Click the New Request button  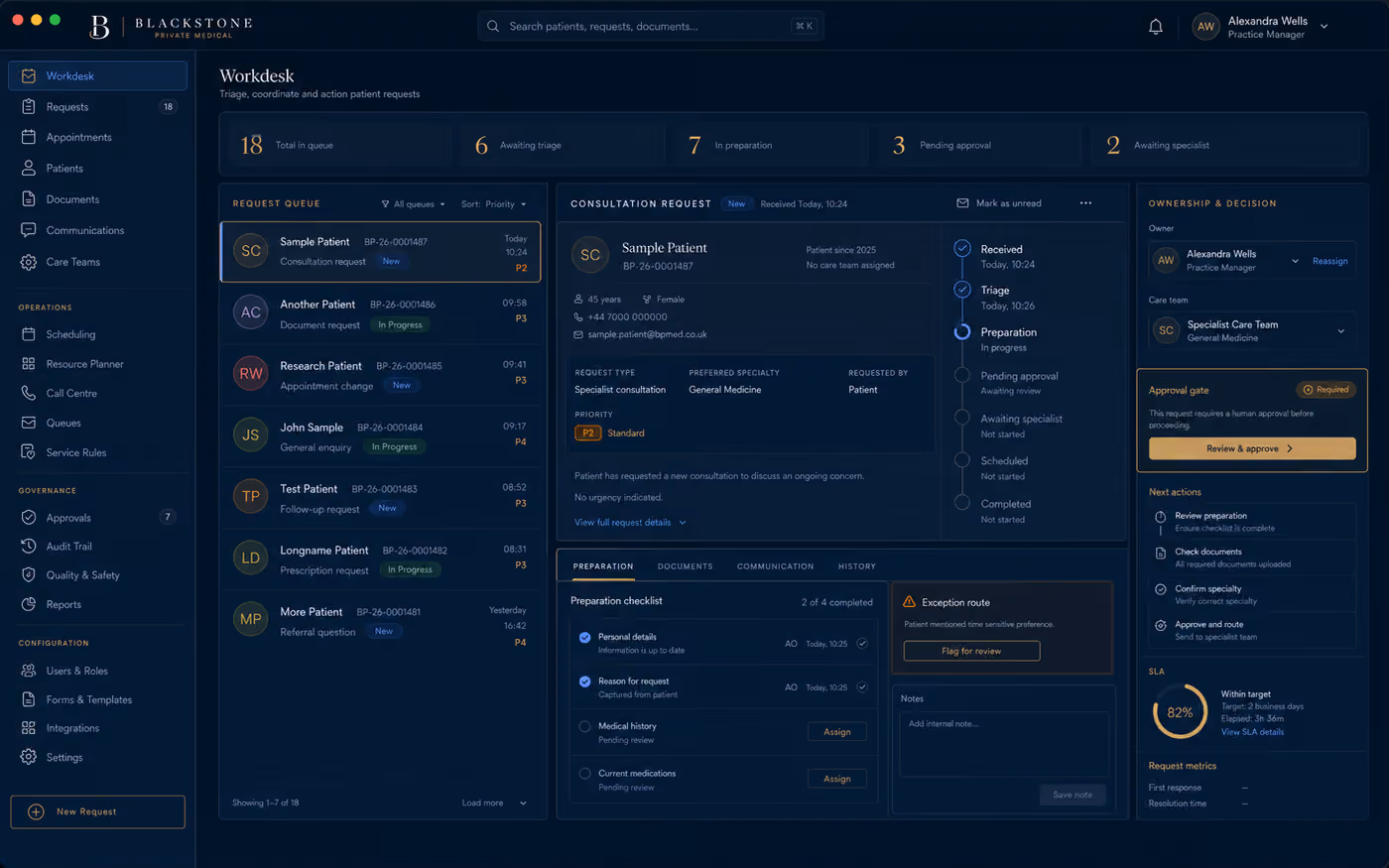[x=97, y=811]
